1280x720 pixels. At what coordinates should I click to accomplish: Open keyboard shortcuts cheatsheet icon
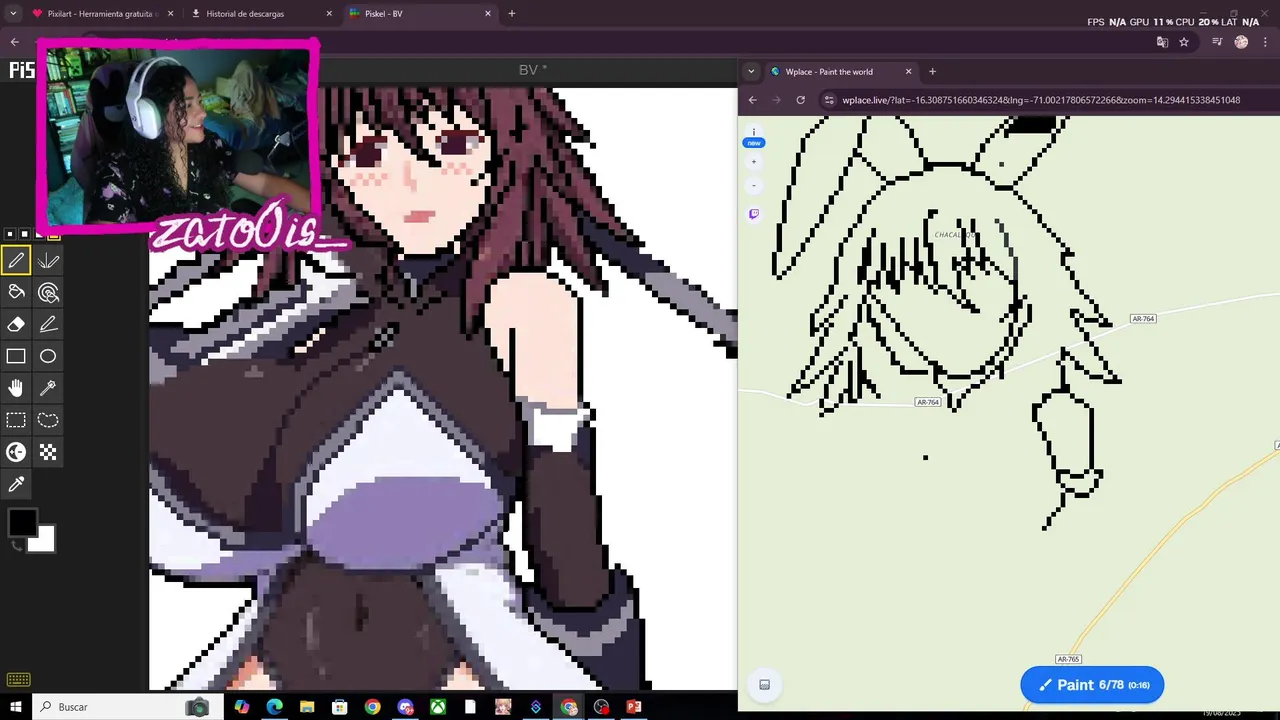[x=18, y=680]
